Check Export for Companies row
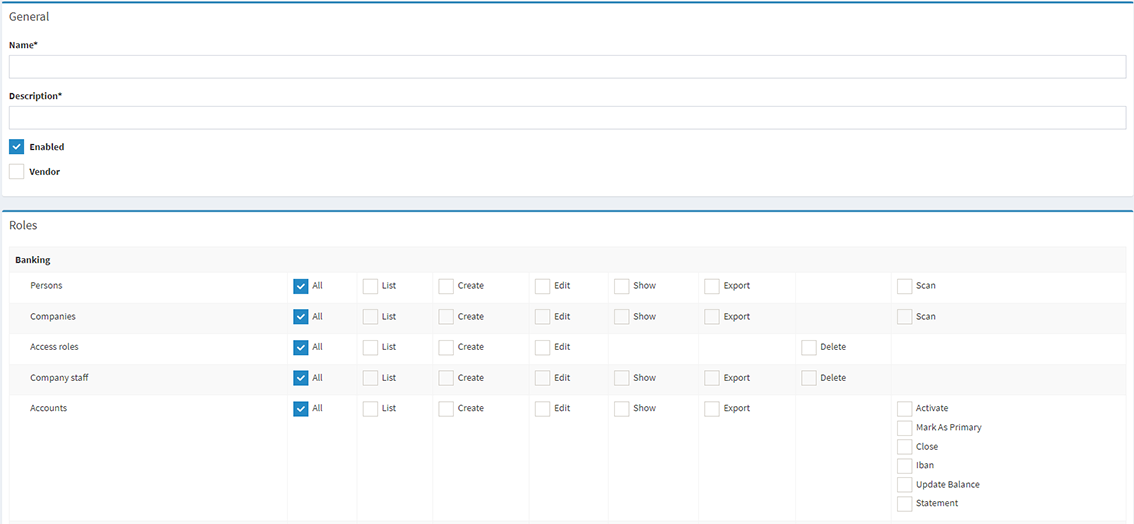Screen dimensions: 1134x524 pos(712,317)
